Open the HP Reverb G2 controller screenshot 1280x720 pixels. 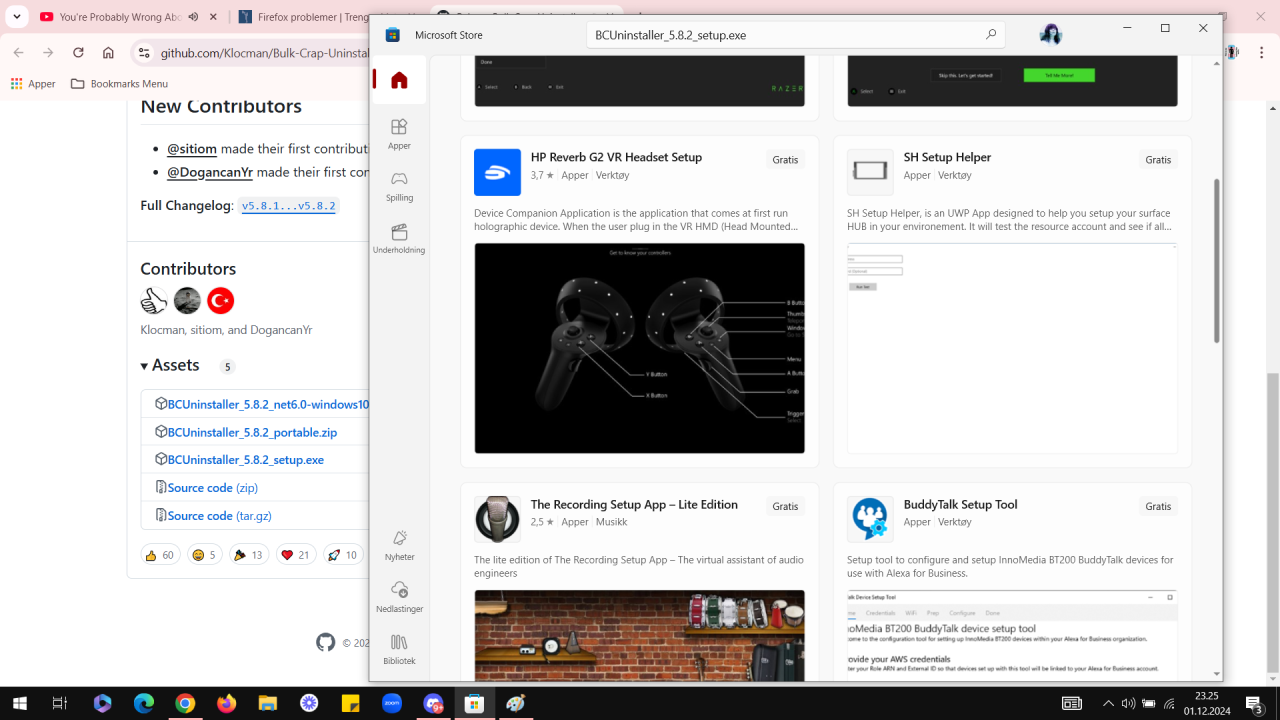tap(639, 348)
